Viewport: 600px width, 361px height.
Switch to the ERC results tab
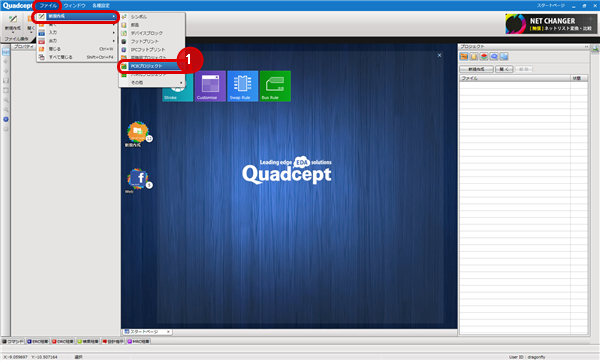pos(38,341)
